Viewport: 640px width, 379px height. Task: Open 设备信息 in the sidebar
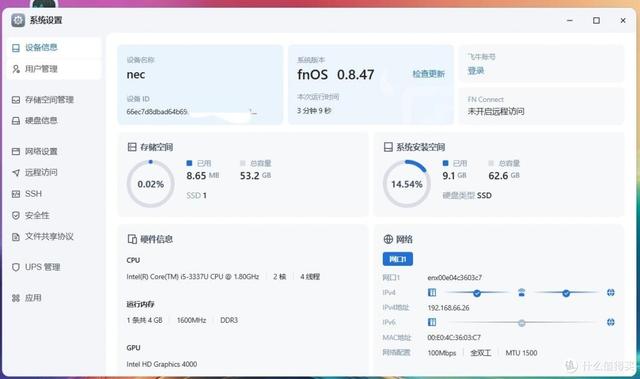53,48
